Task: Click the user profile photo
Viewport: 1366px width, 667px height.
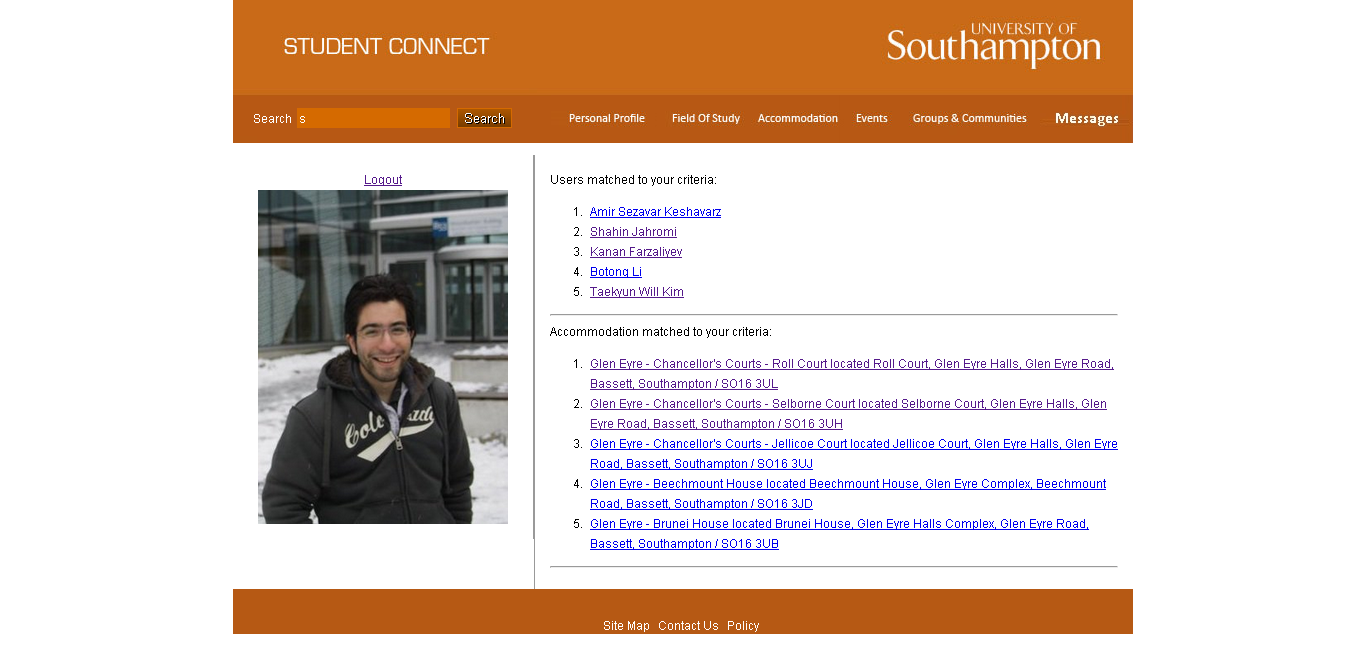Action: [383, 356]
